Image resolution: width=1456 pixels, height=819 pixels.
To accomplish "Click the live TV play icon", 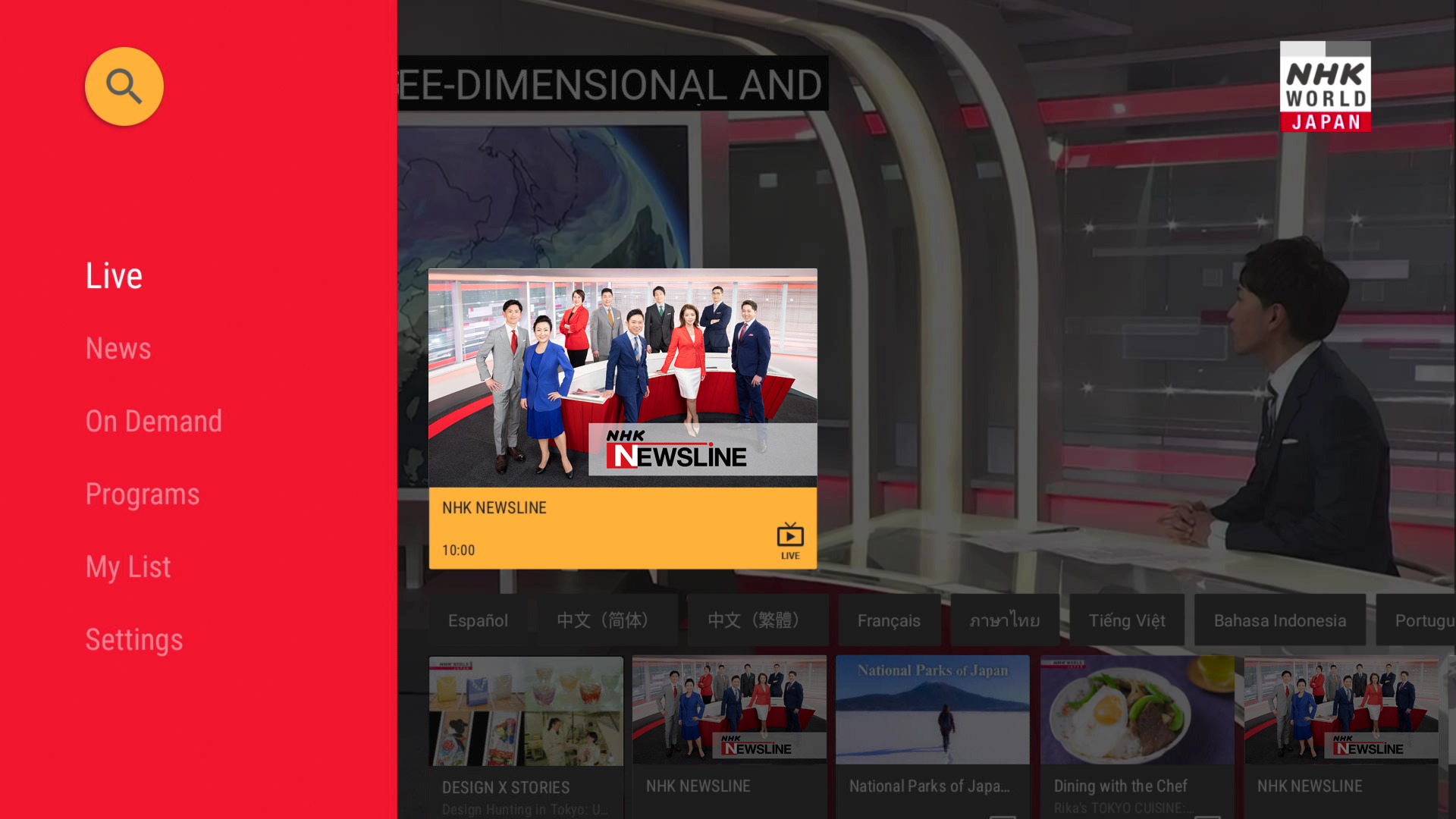I will 790,541.
